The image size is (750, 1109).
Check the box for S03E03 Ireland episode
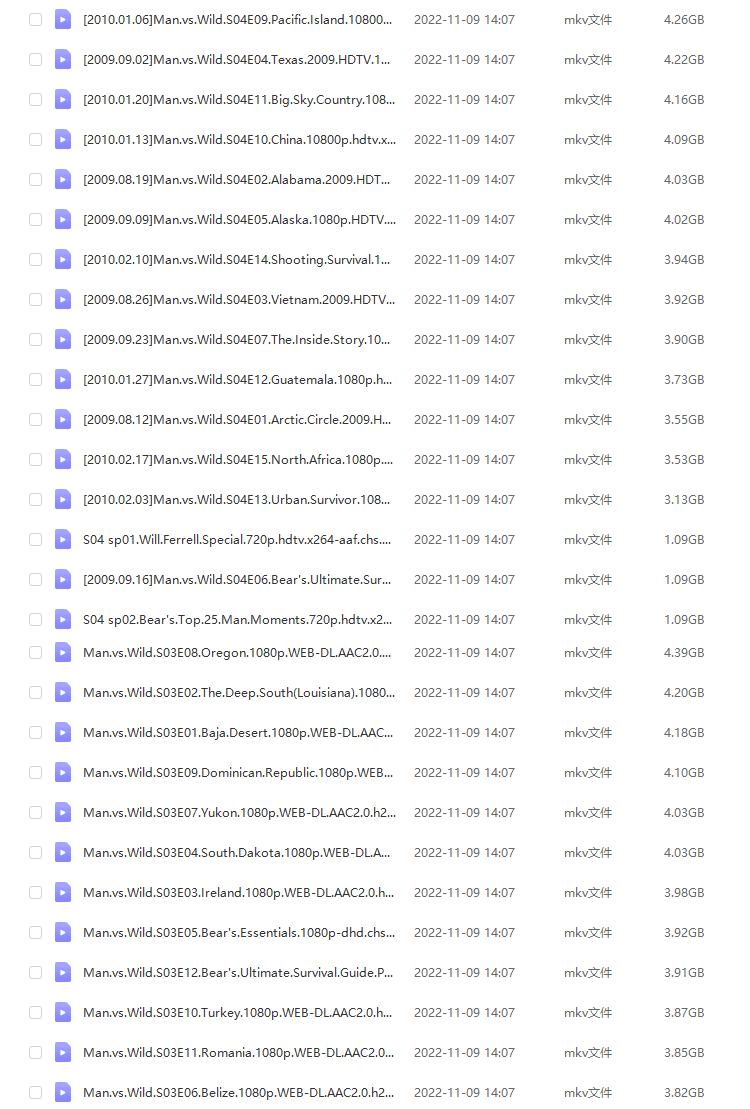click(36, 892)
